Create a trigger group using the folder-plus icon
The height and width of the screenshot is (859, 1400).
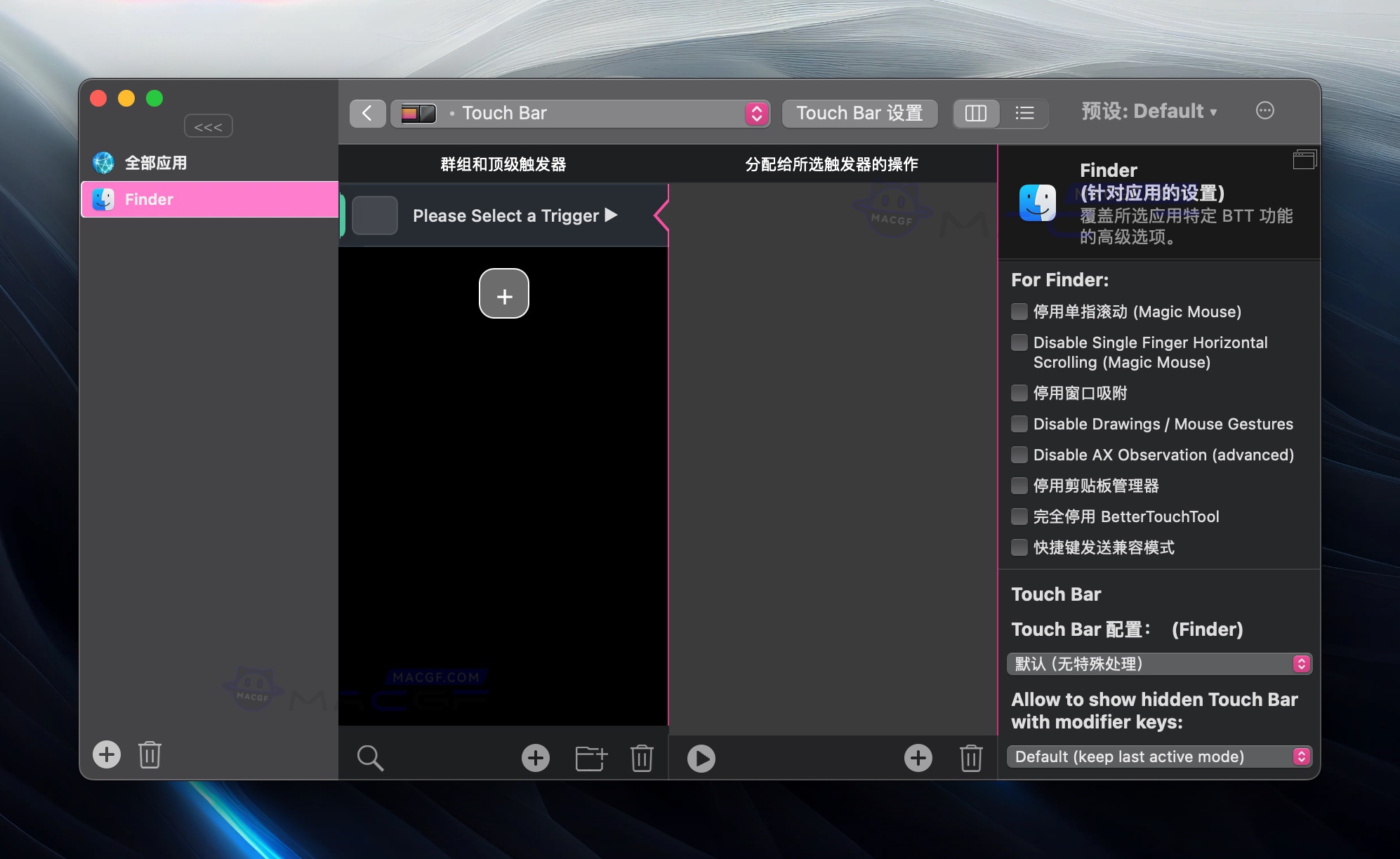pos(590,757)
